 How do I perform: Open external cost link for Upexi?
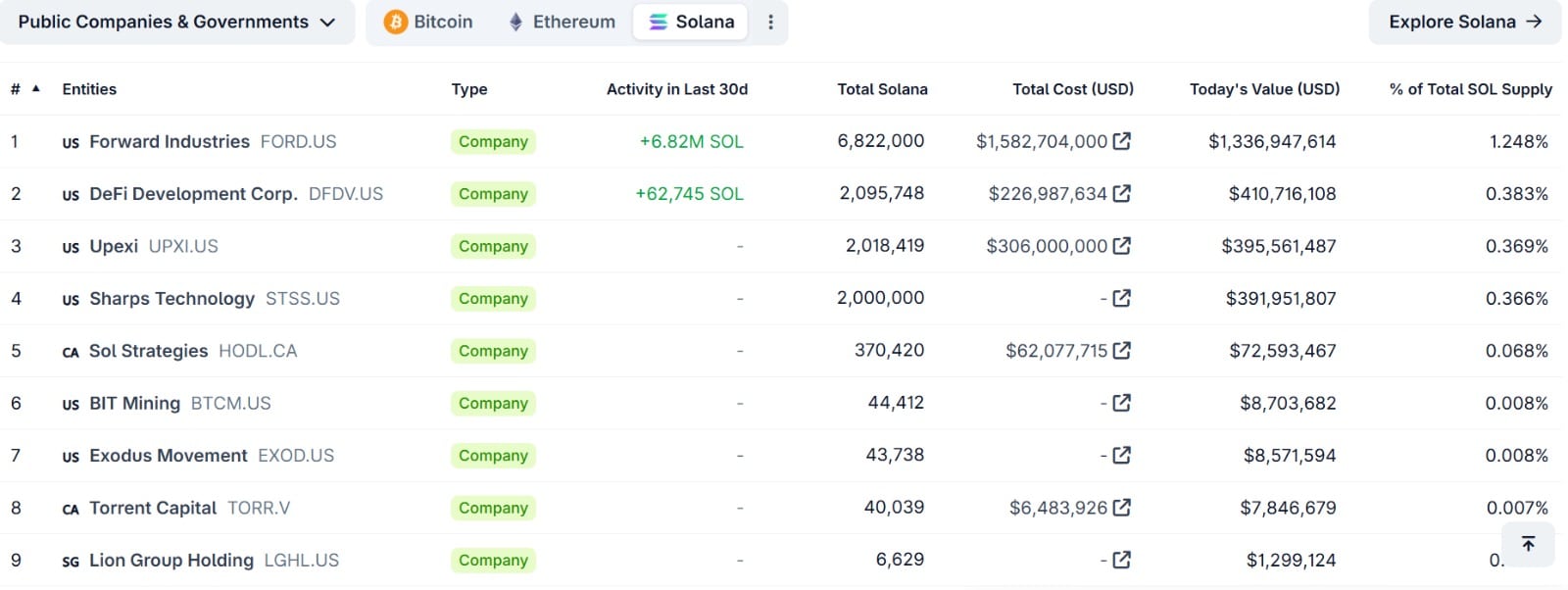click(x=1122, y=246)
